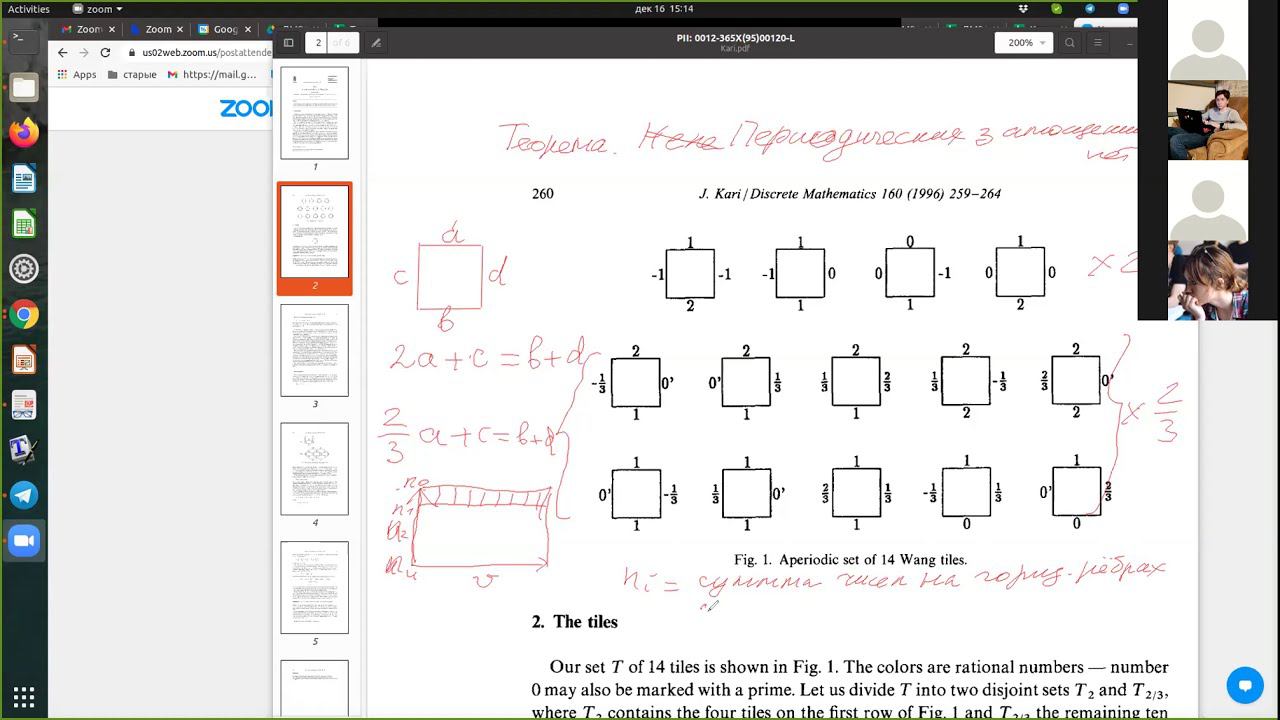Select page 4 thumbnail
Screen dimensions: 1280x720
[314, 469]
